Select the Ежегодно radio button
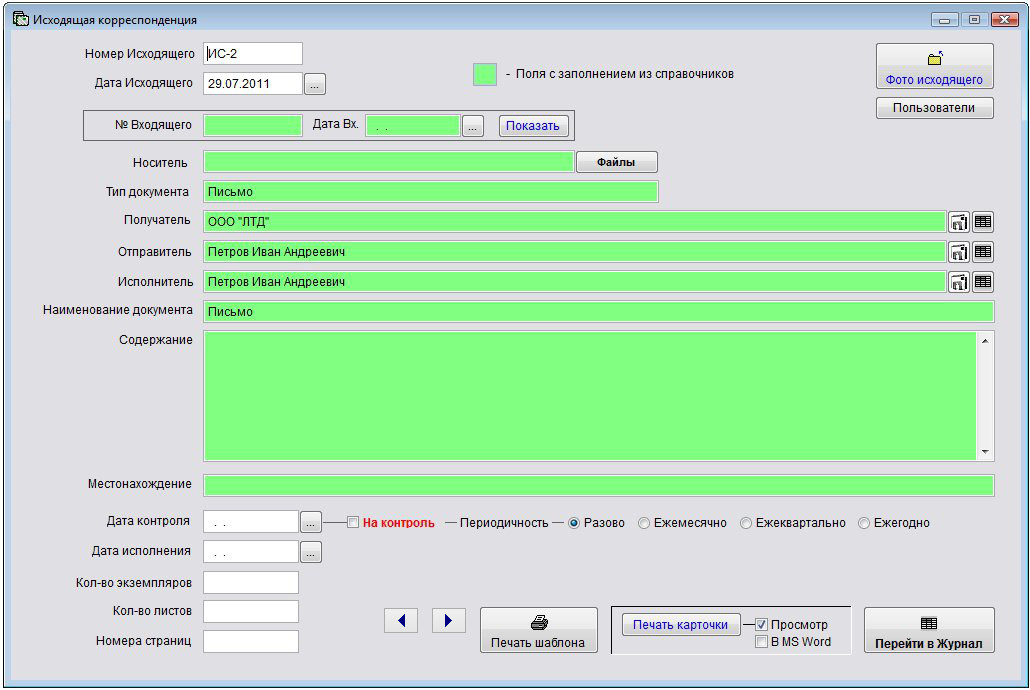Viewport: 1030px width, 690px height. tap(864, 523)
